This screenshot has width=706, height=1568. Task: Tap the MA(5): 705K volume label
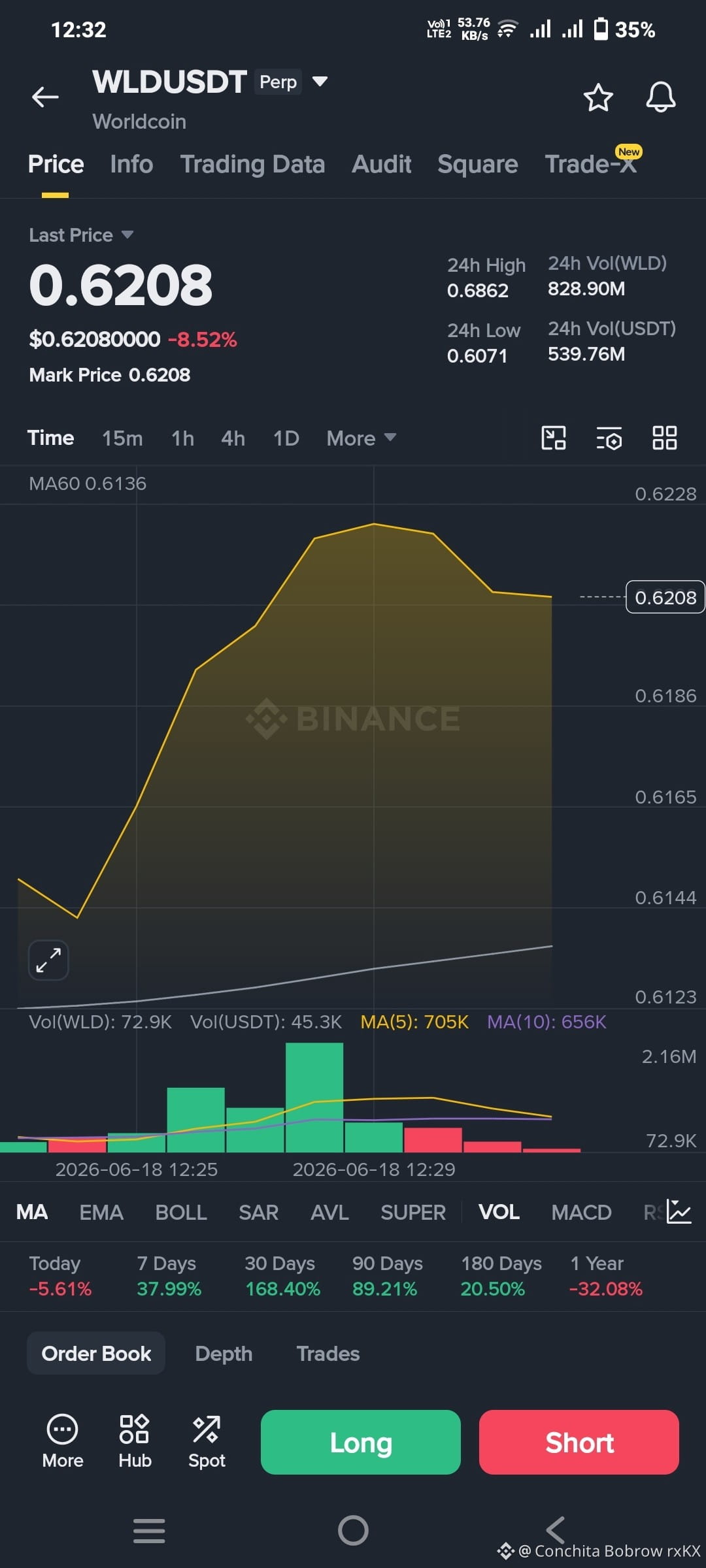pyautogui.click(x=414, y=1022)
